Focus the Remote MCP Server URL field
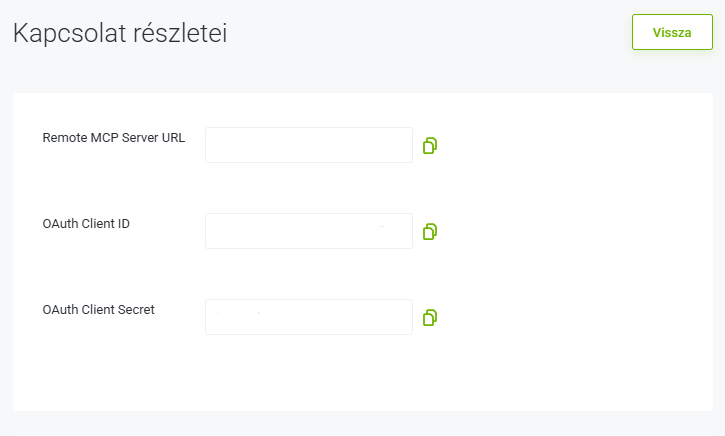This screenshot has height=436, width=725. (309, 145)
